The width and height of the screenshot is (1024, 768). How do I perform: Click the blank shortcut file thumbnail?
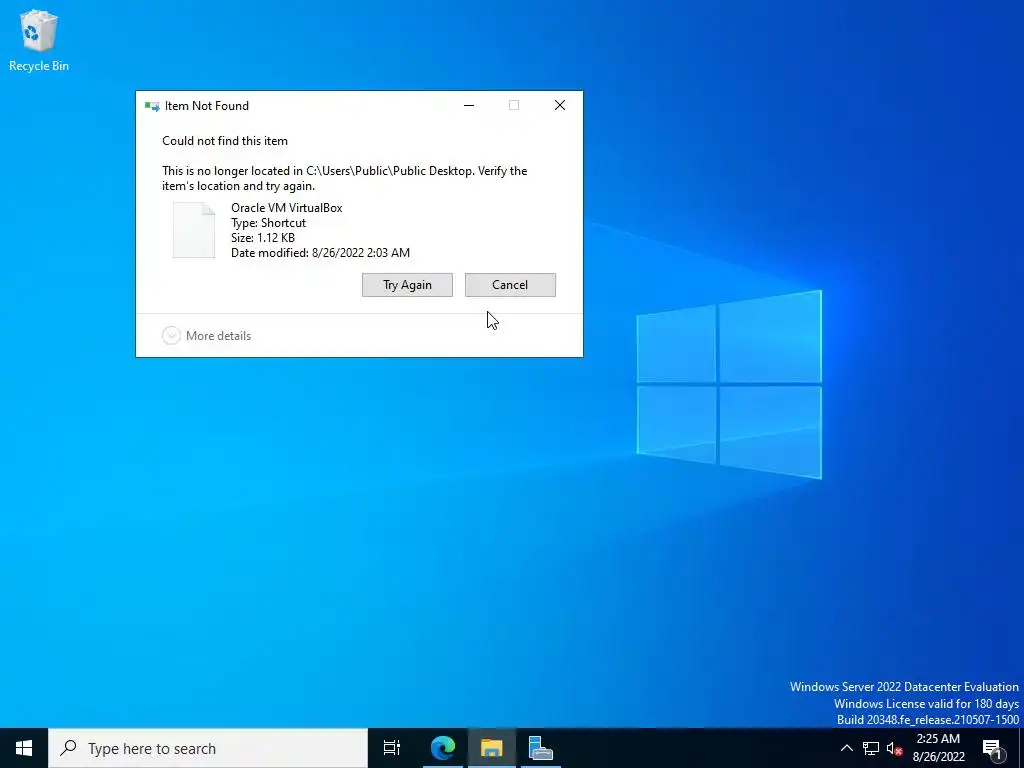(x=194, y=230)
